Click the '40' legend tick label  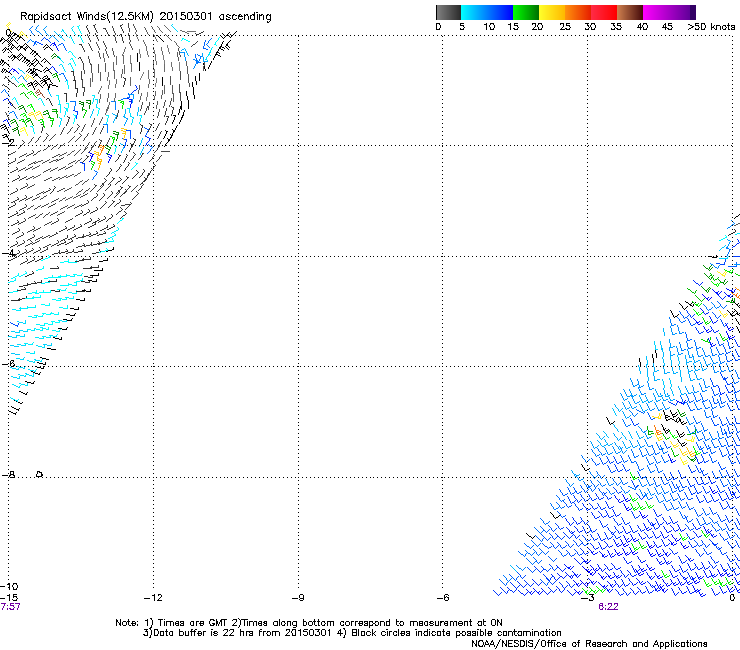click(642, 26)
